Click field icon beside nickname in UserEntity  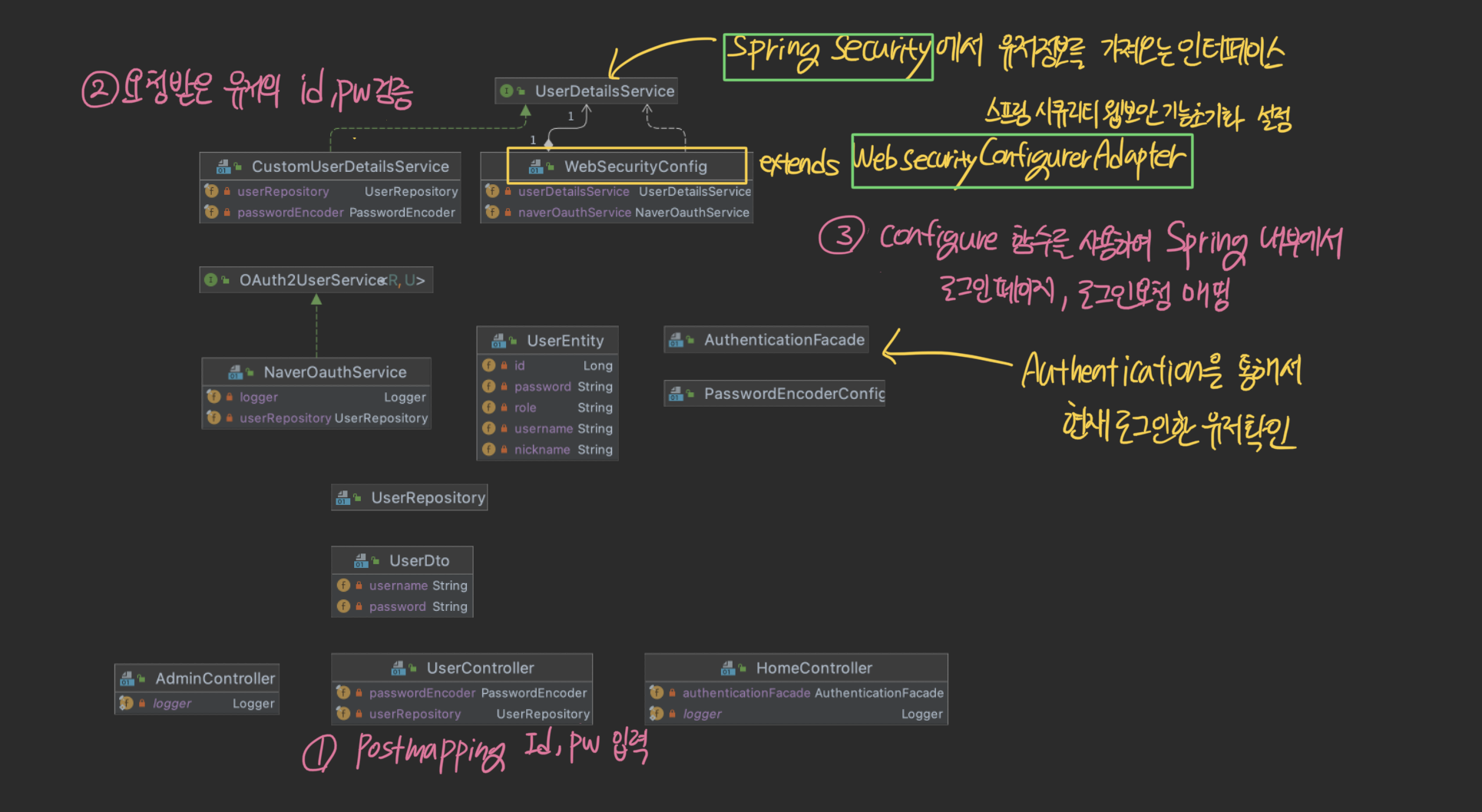489,449
